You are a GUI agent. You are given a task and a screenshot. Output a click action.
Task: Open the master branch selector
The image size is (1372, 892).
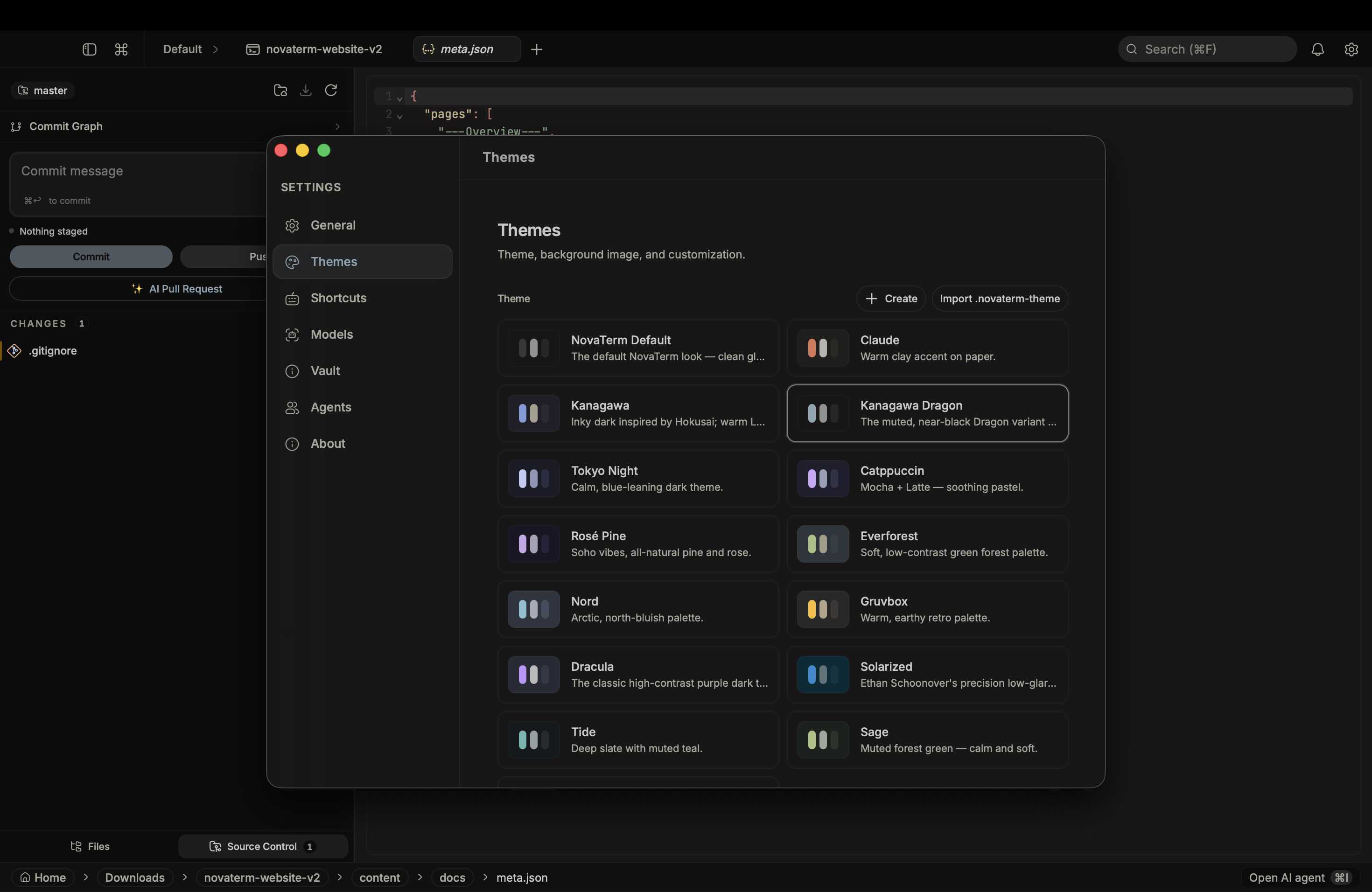[x=42, y=91]
